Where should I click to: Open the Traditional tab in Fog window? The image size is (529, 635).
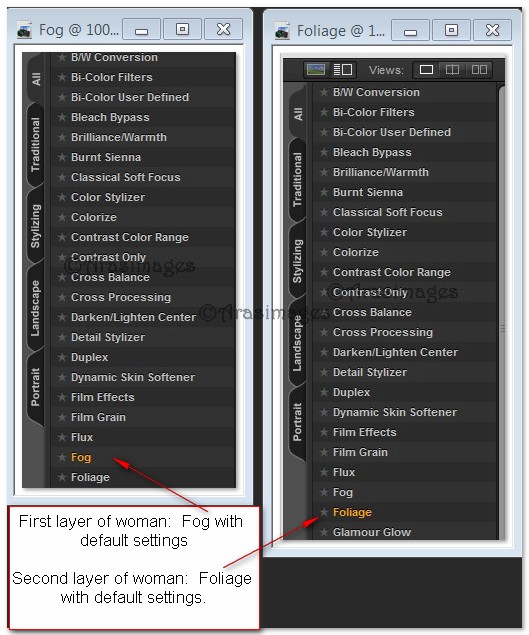(x=36, y=145)
